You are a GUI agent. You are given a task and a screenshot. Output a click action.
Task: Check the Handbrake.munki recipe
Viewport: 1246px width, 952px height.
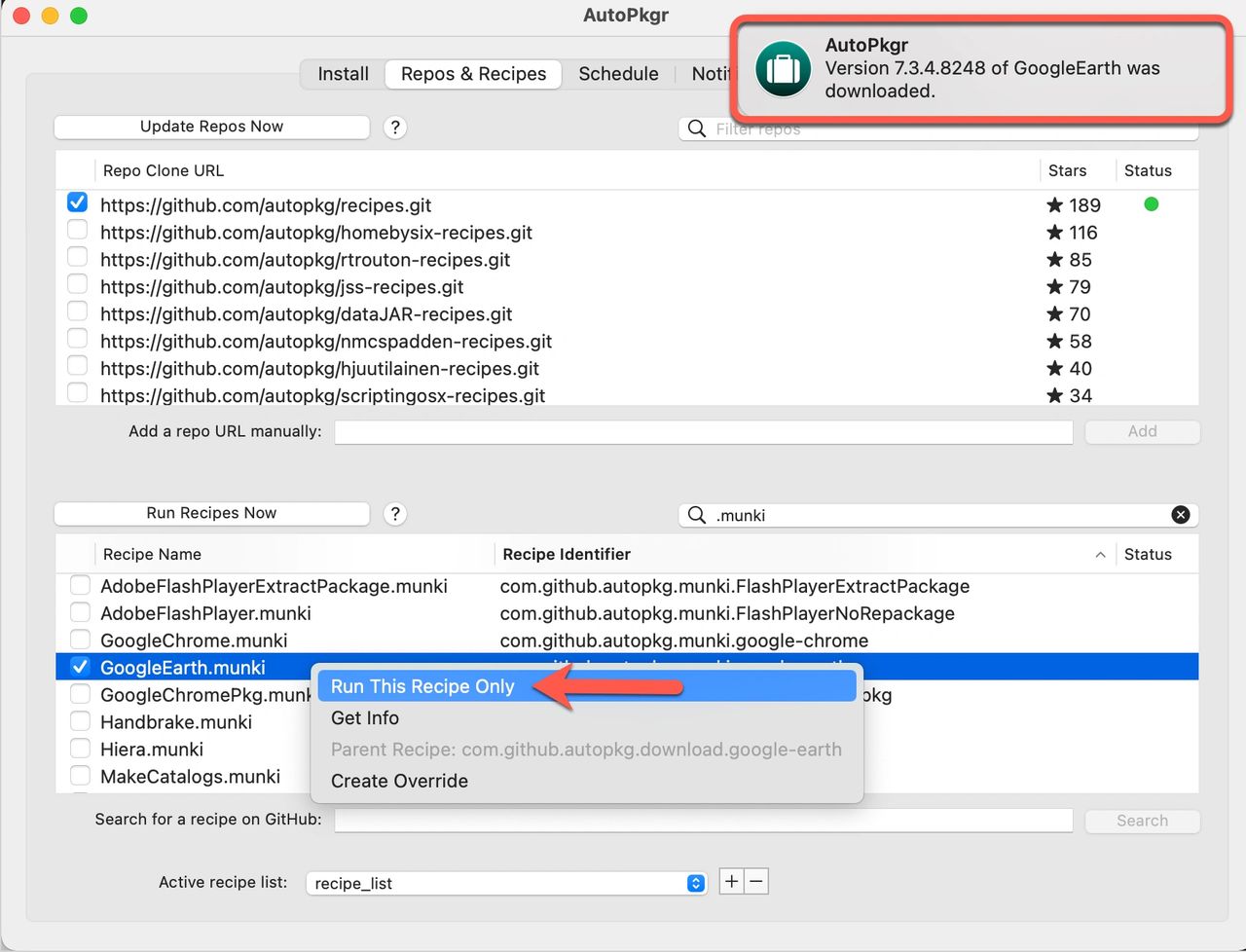tap(80, 721)
